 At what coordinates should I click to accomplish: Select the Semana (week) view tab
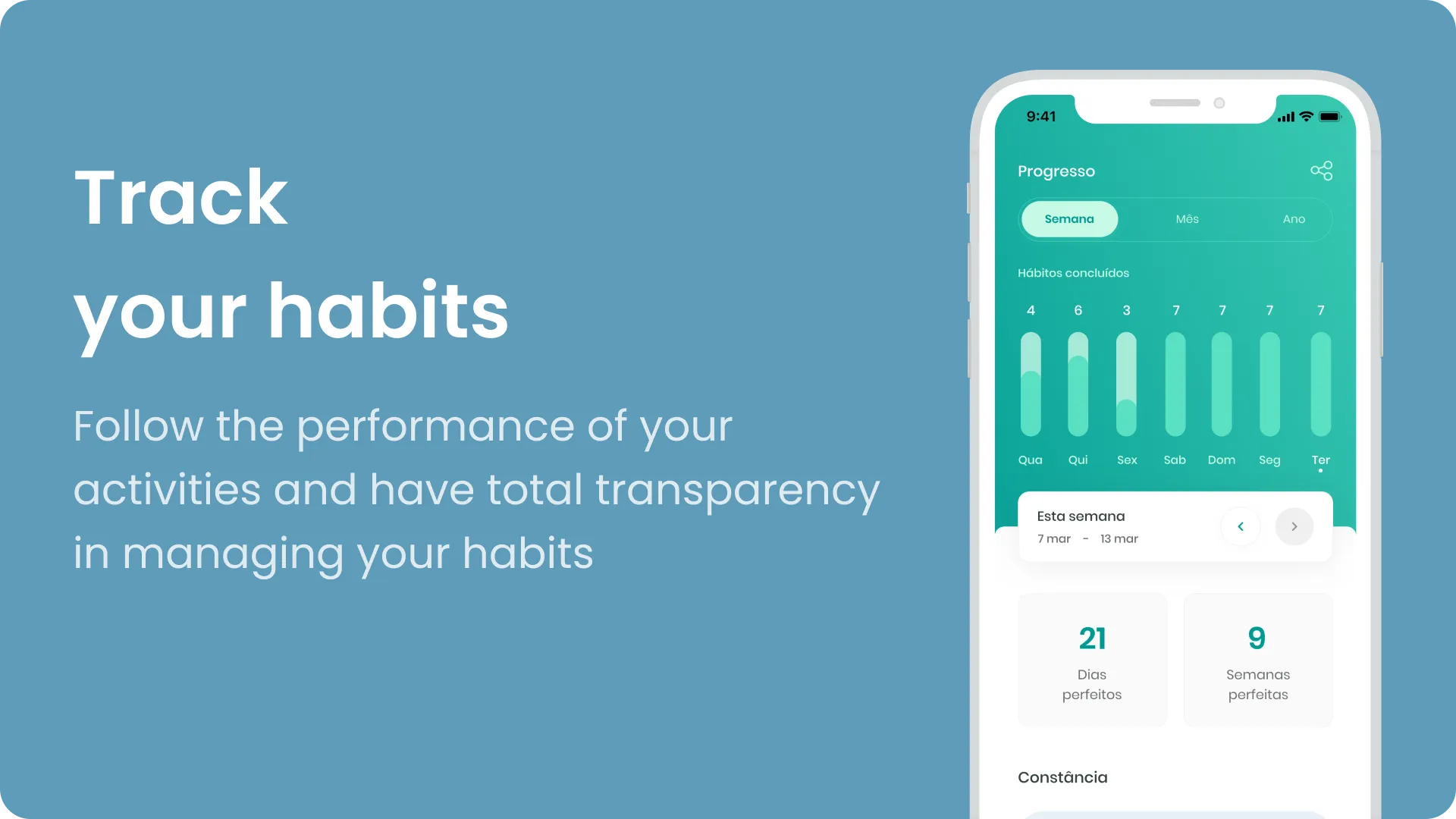[1069, 218]
